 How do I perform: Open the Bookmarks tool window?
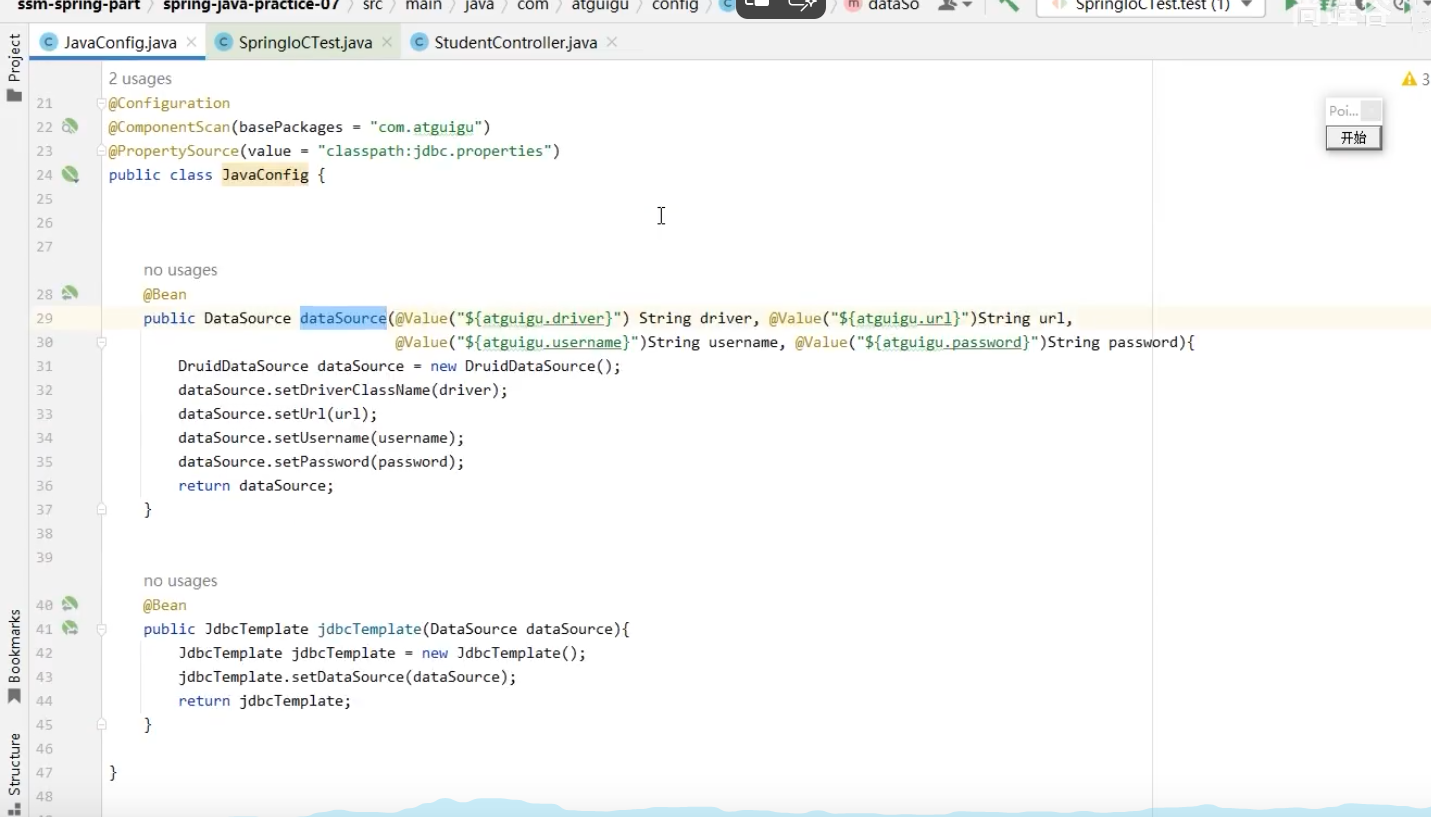[14, 655]
